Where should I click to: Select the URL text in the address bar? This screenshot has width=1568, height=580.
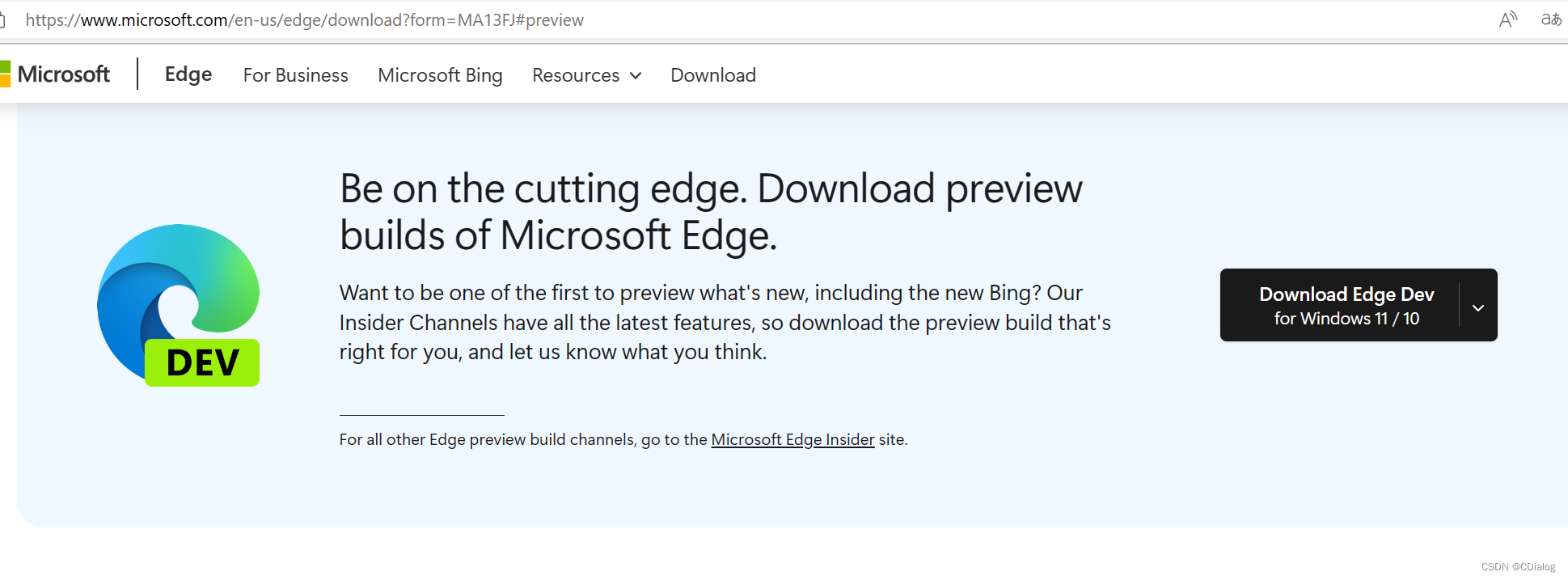pos(305,19)
